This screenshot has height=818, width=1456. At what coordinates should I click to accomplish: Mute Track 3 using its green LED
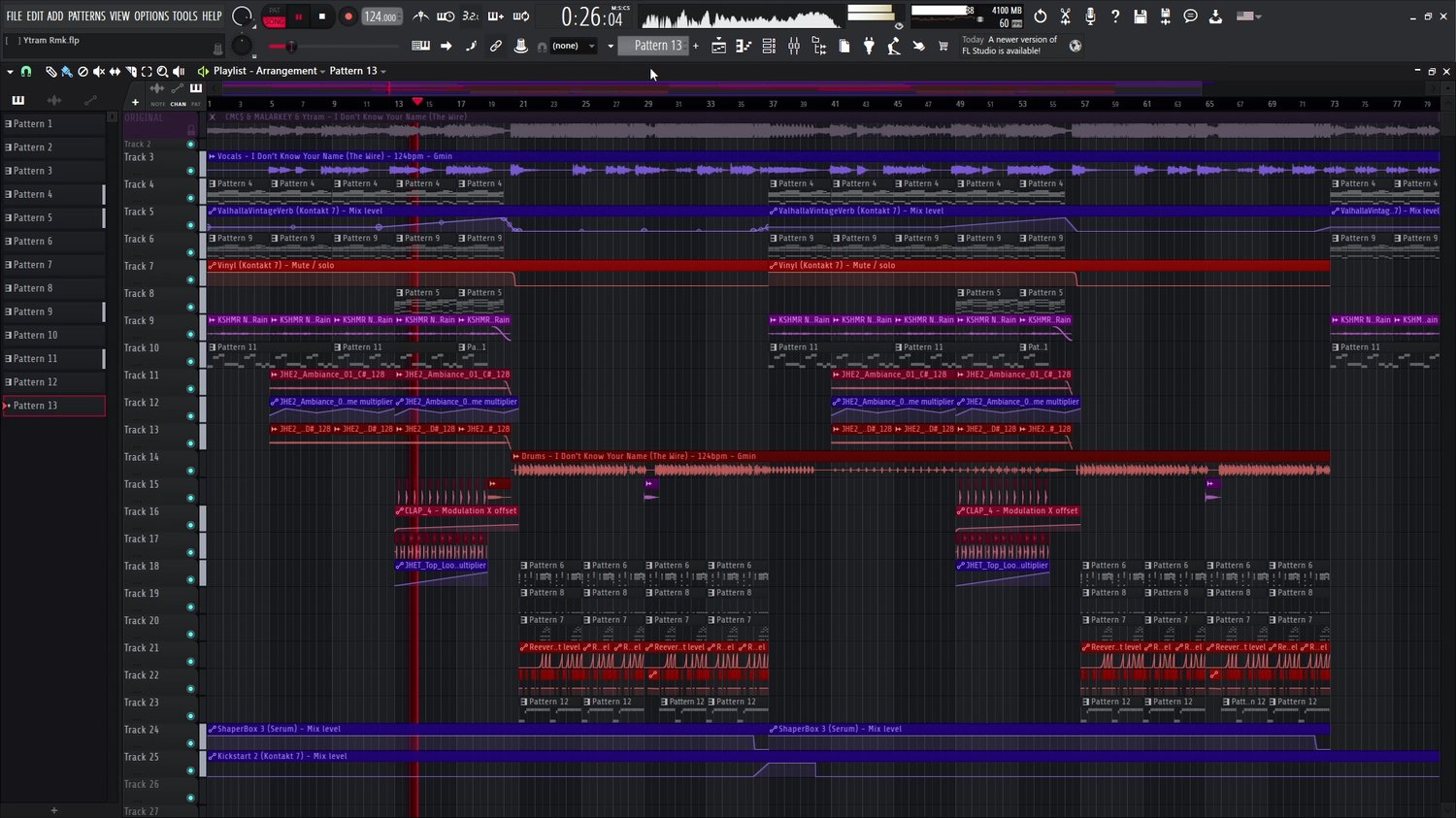point(190,171)
